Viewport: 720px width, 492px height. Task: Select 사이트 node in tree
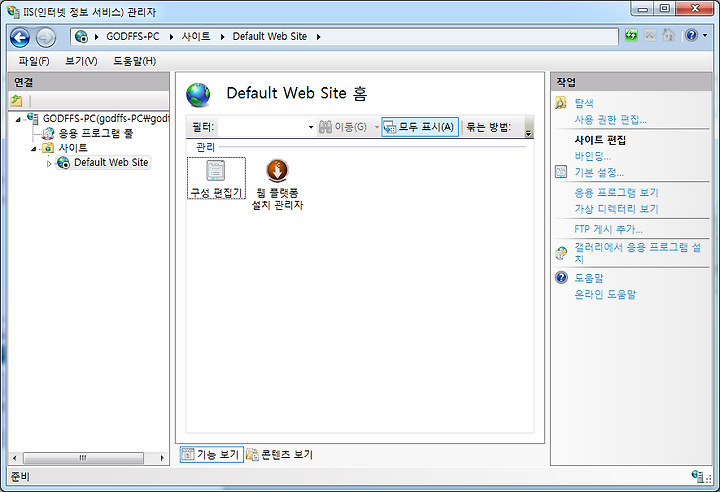coord(73,148)
